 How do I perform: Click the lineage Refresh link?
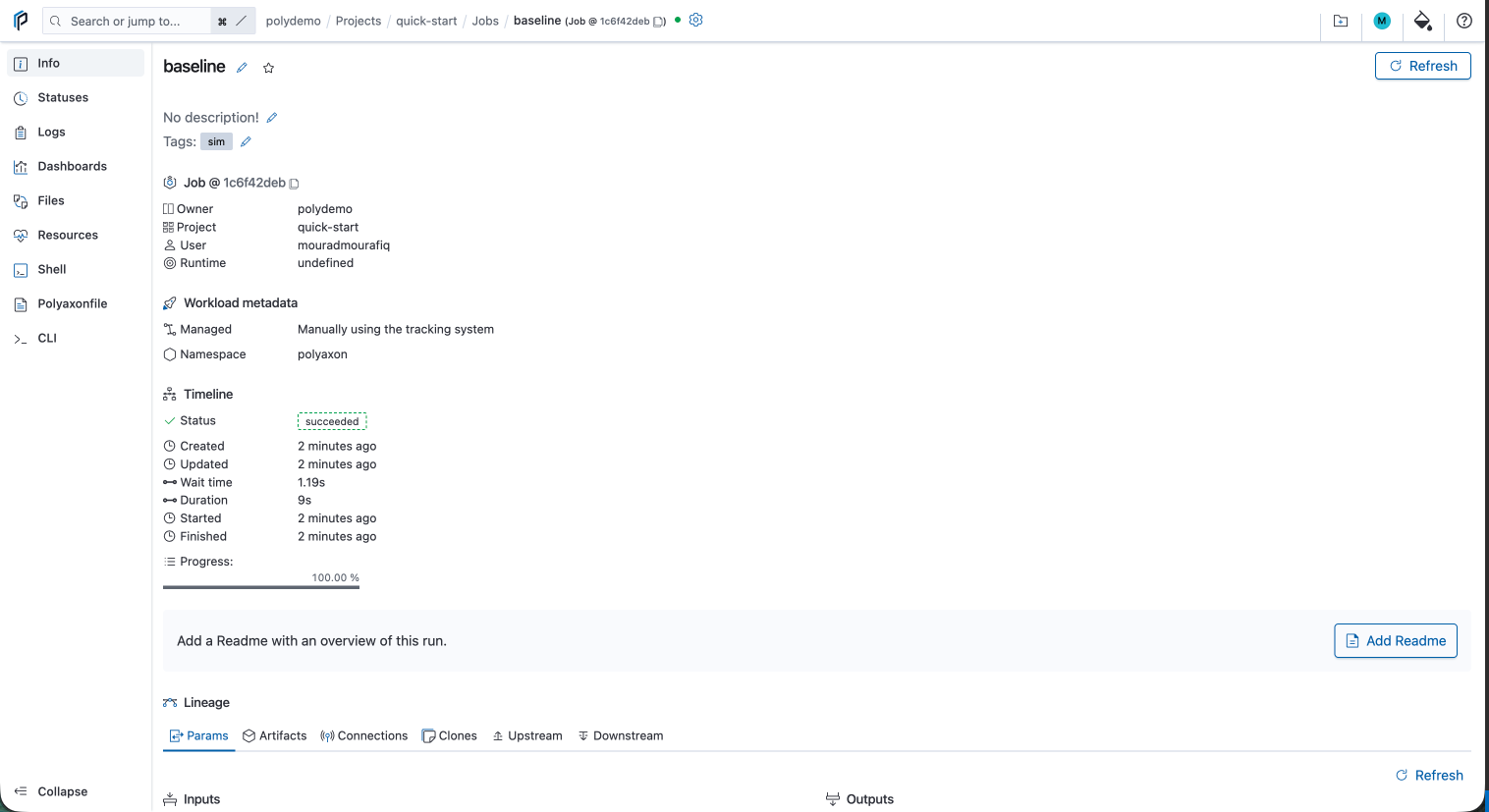[1429, 775]
